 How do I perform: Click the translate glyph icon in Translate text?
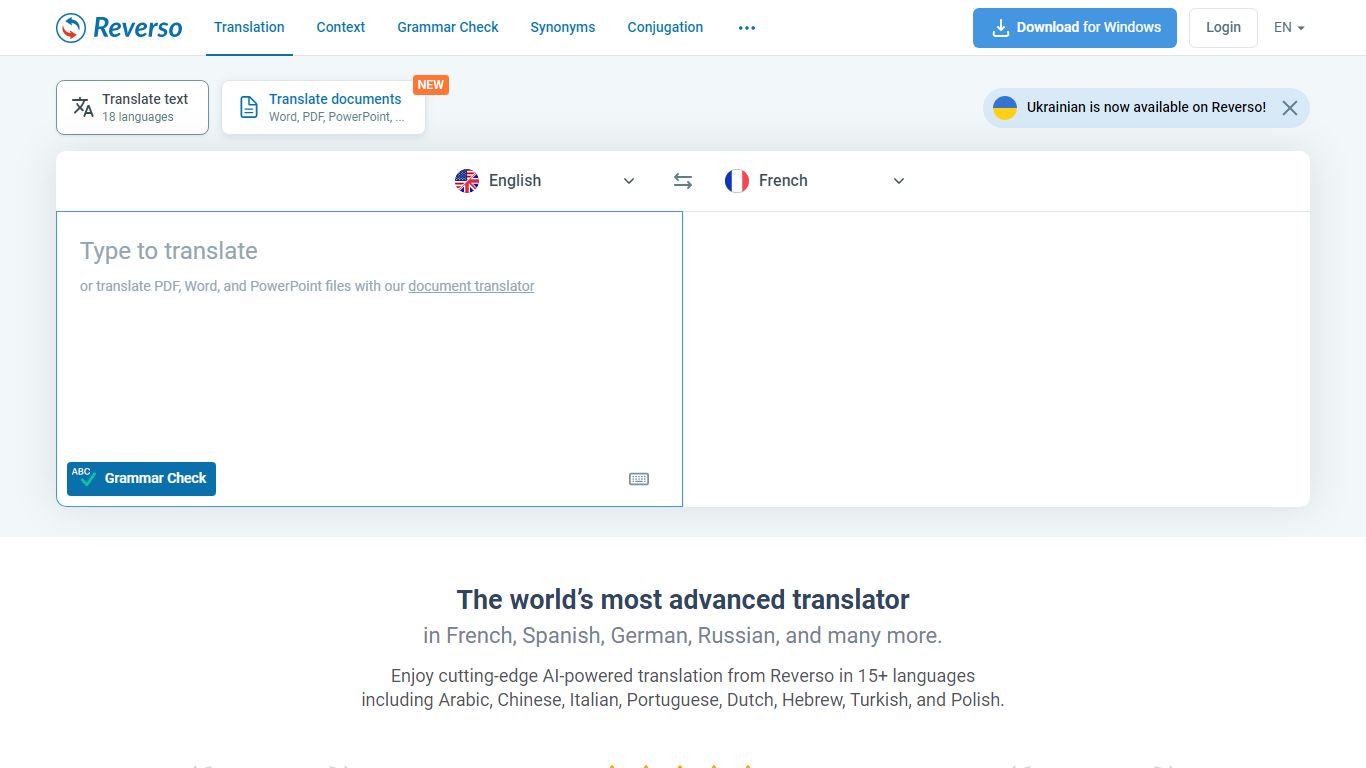click(83, 107)
